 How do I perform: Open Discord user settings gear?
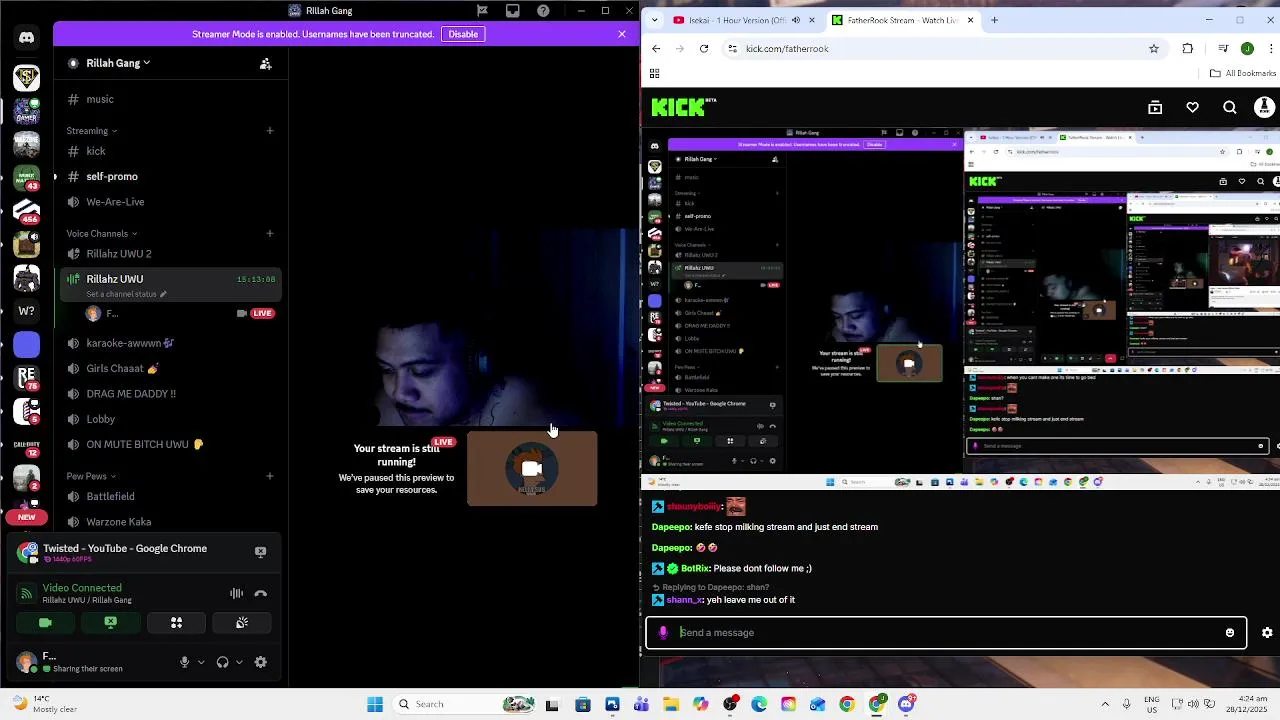[260, 662]
